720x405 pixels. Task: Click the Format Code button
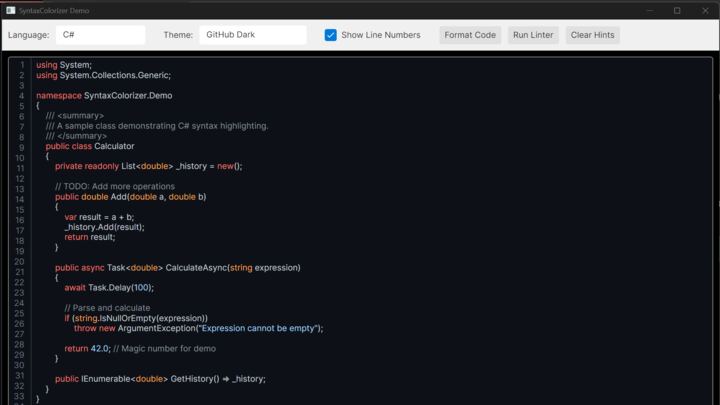coord(470,35)
